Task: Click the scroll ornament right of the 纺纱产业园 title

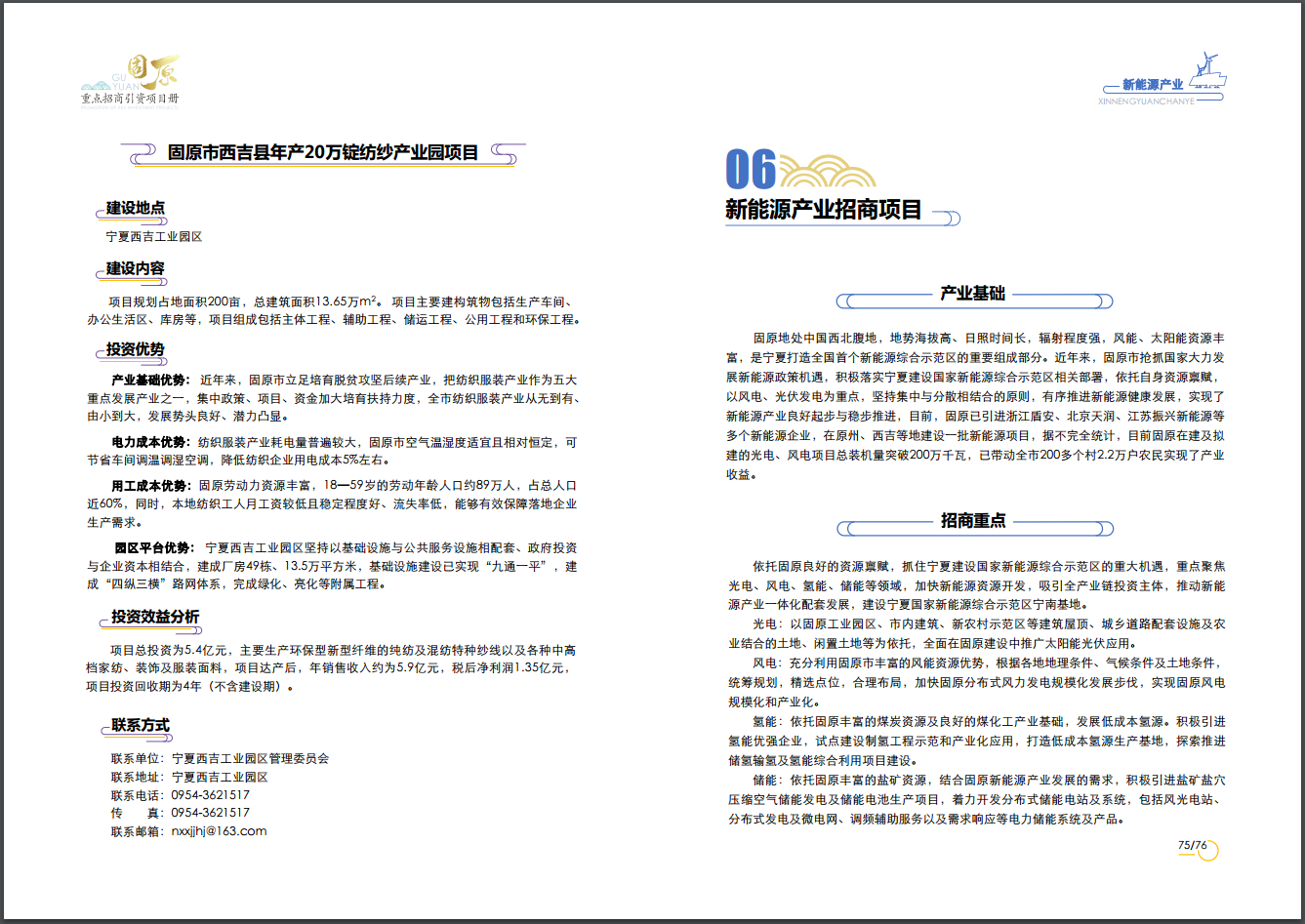Action: (505, 153)
